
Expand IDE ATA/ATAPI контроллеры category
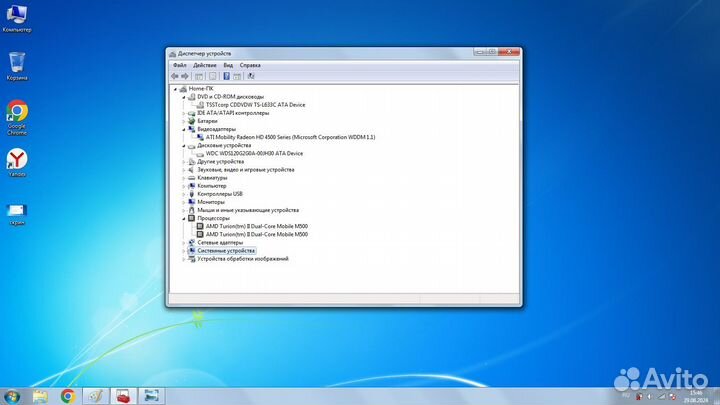click(x=184, y=113)
